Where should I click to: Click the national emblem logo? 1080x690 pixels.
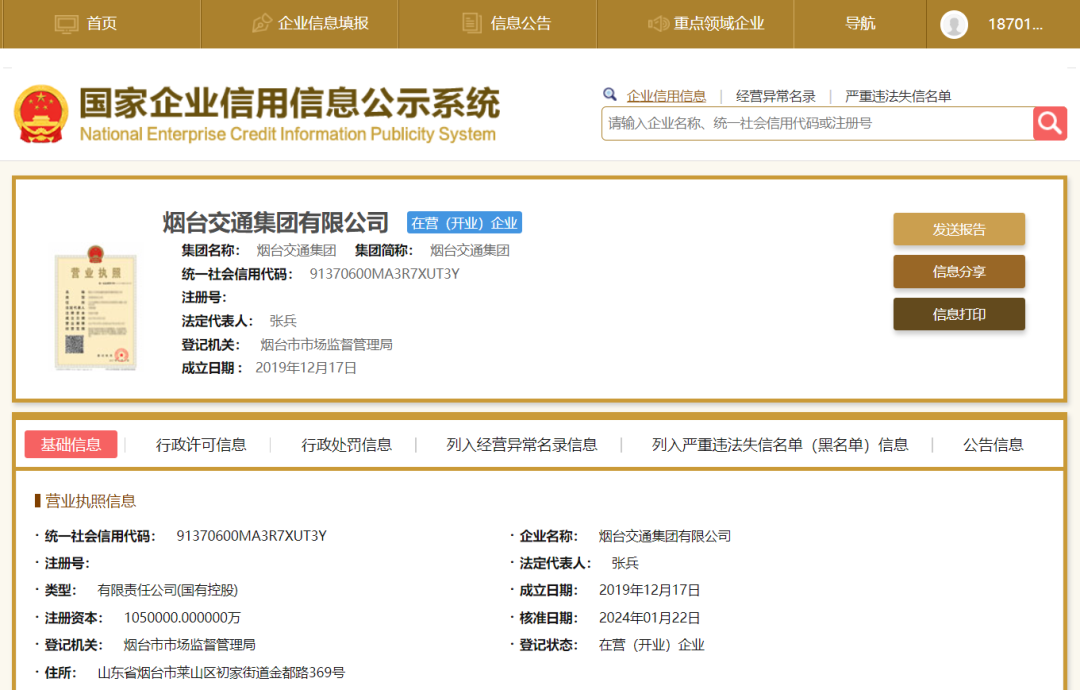click(x=41, y=114)
